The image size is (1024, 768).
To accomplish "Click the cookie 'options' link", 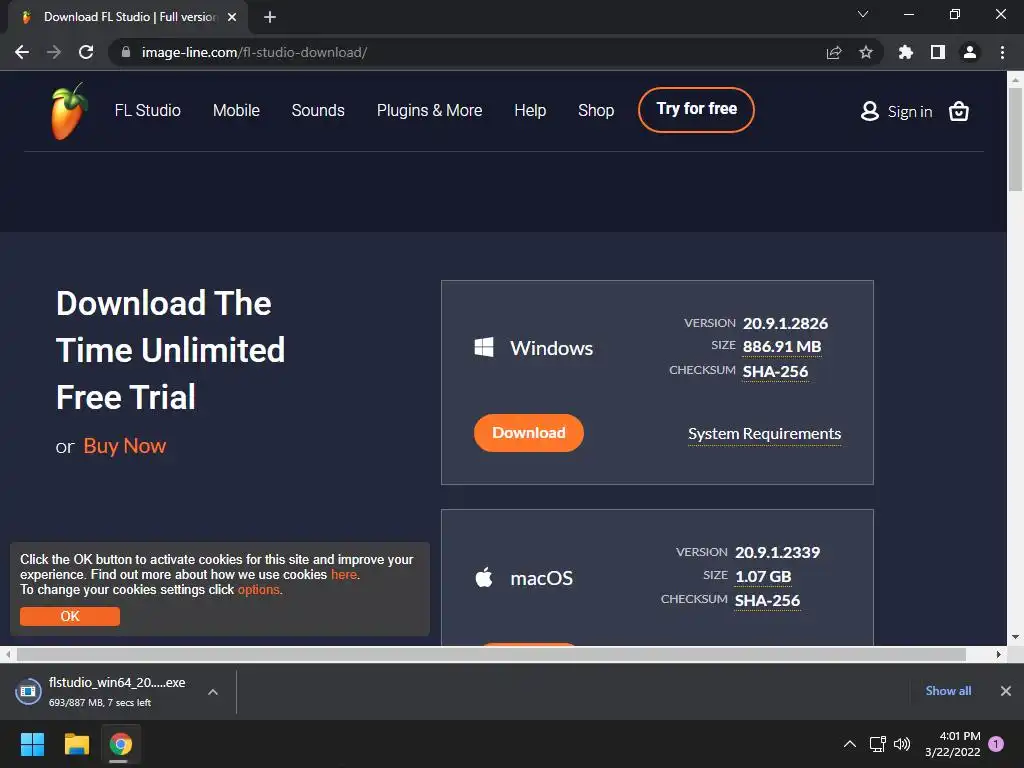I will [x=259, y=590].
